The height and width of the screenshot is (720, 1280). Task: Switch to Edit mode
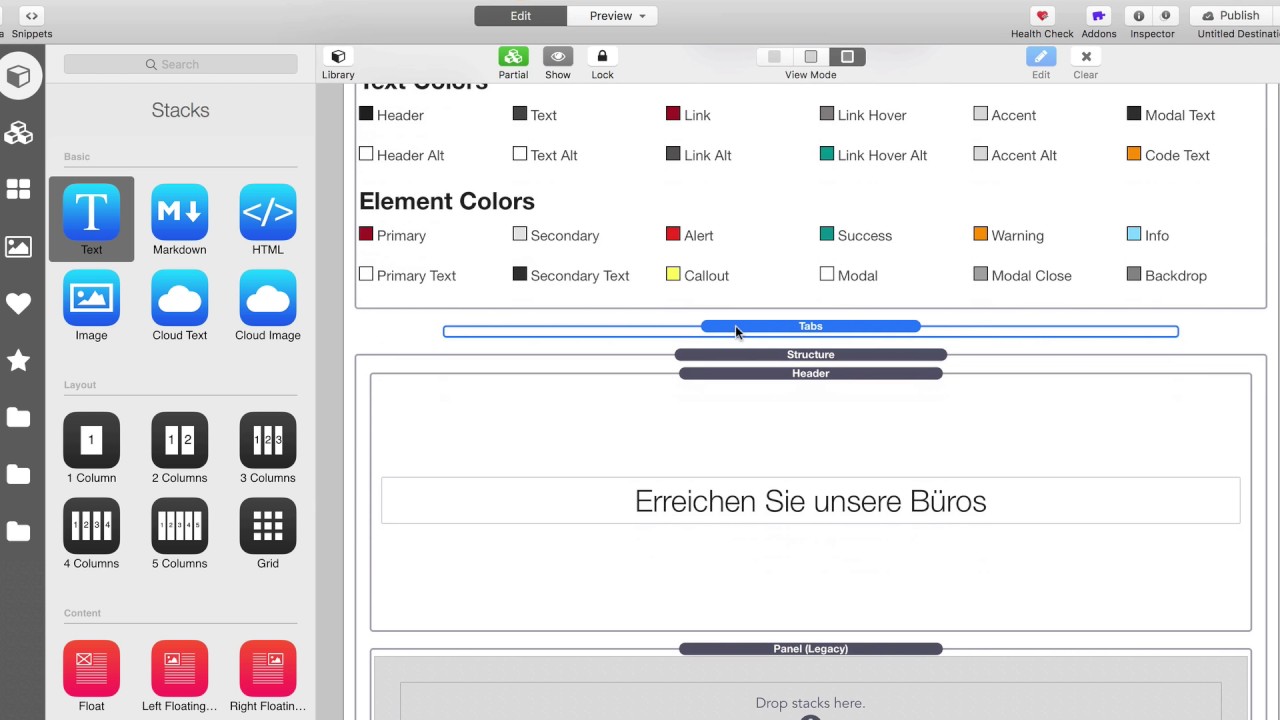pos(521,16)
